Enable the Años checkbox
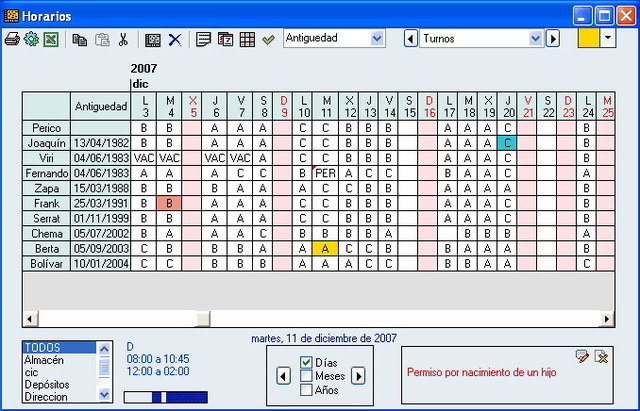Screen dimensions: 640x411 pos(306,390)
